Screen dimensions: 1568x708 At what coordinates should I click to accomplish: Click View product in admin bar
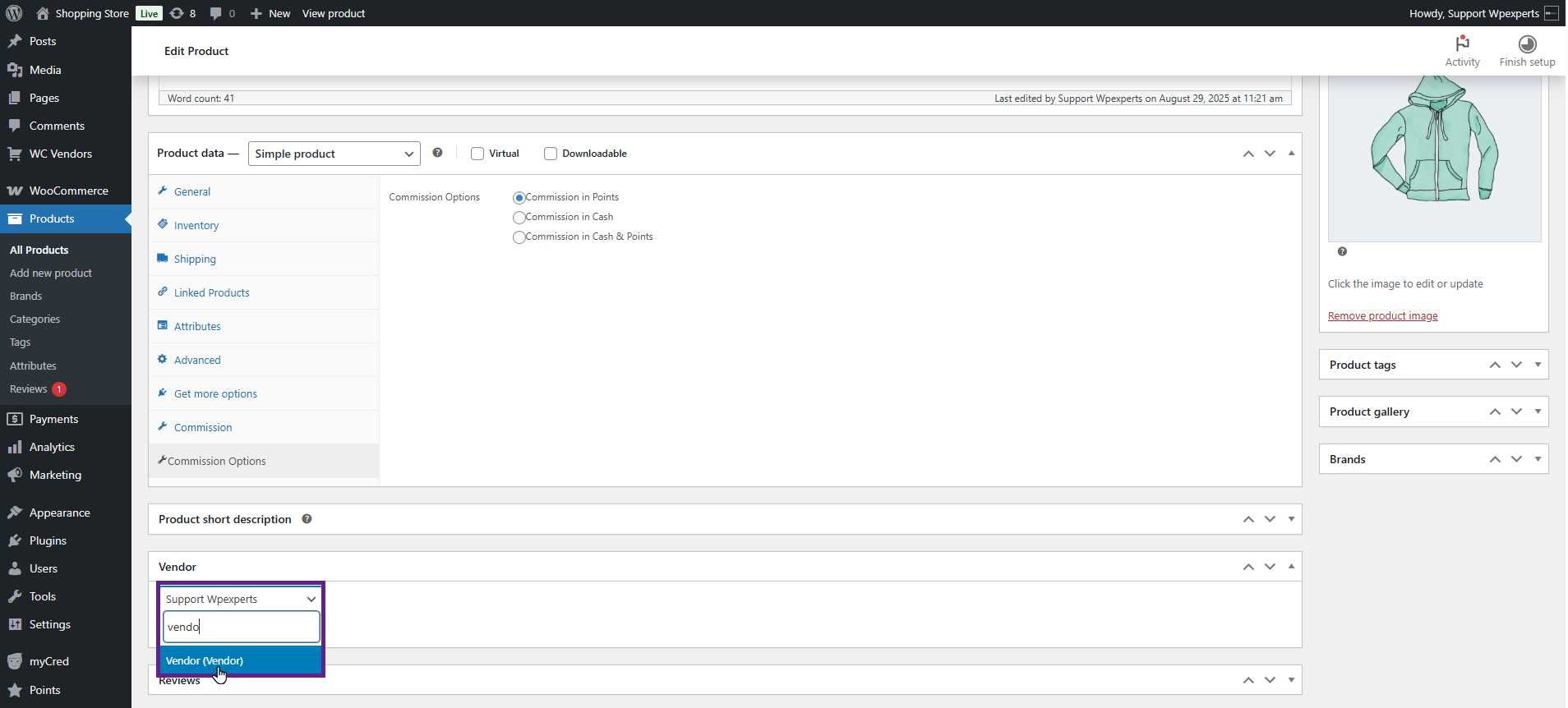[333, 13]
